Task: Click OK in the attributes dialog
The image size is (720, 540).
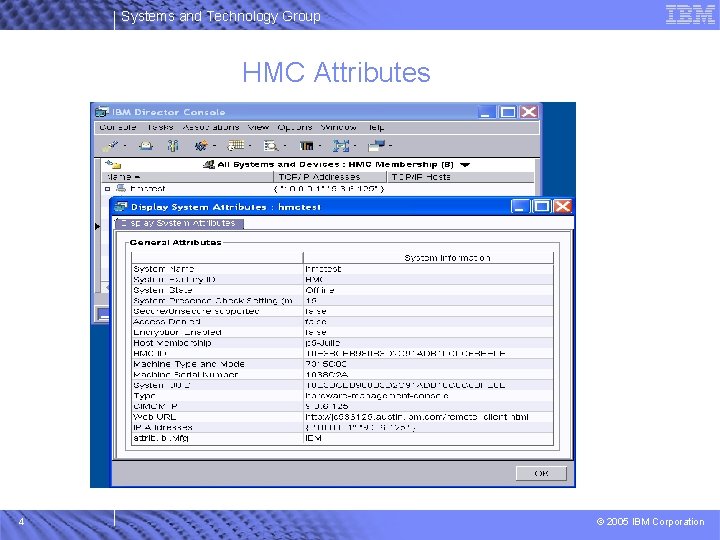Action: (541, 473)
